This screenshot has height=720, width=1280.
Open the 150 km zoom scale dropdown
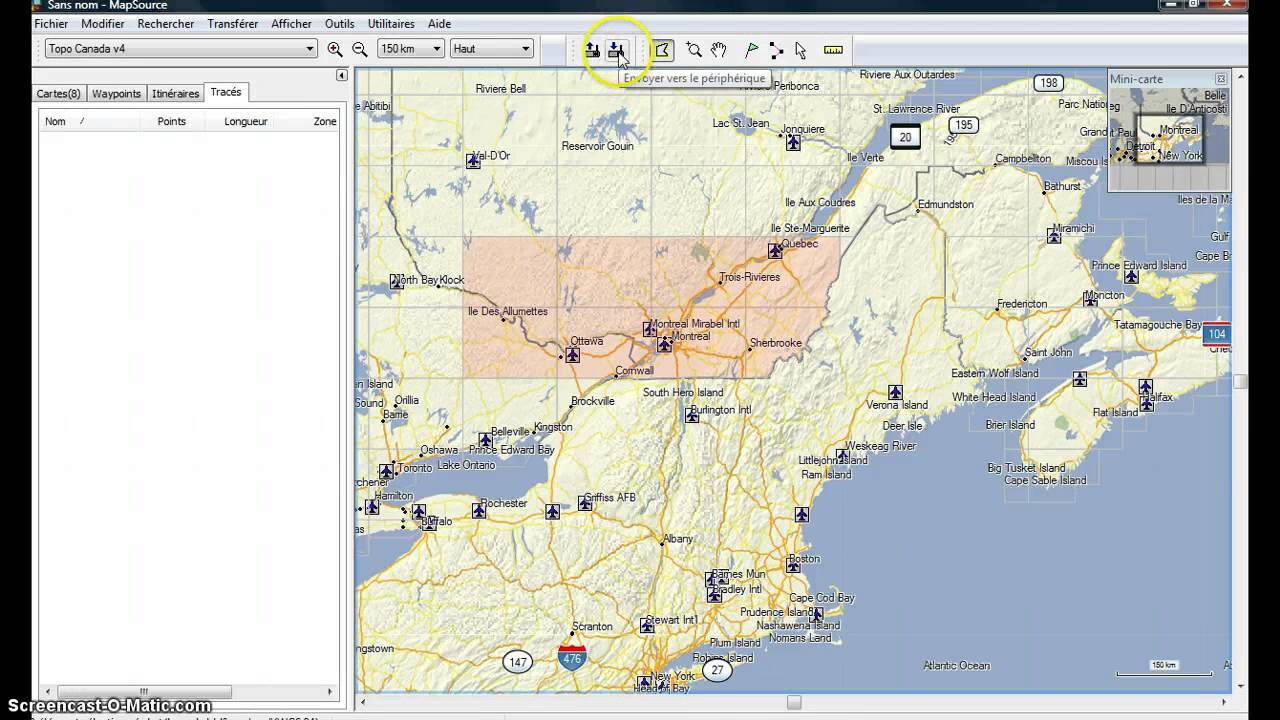pos(410,48)
